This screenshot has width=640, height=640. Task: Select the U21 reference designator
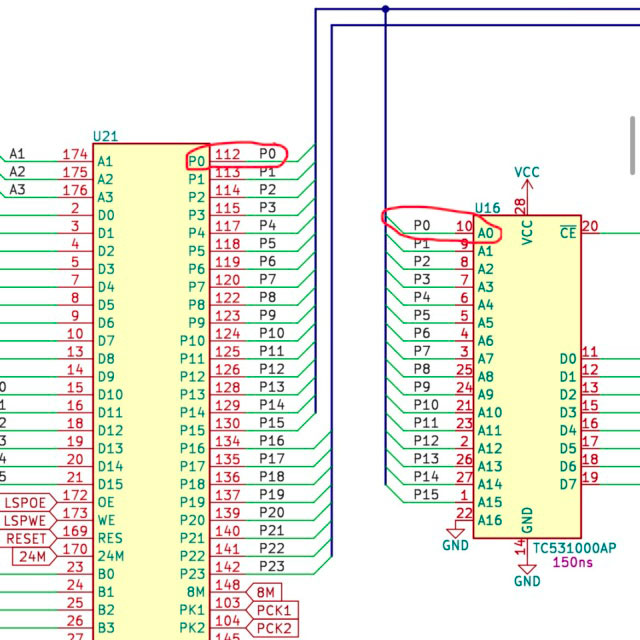(x=105, y=136)
